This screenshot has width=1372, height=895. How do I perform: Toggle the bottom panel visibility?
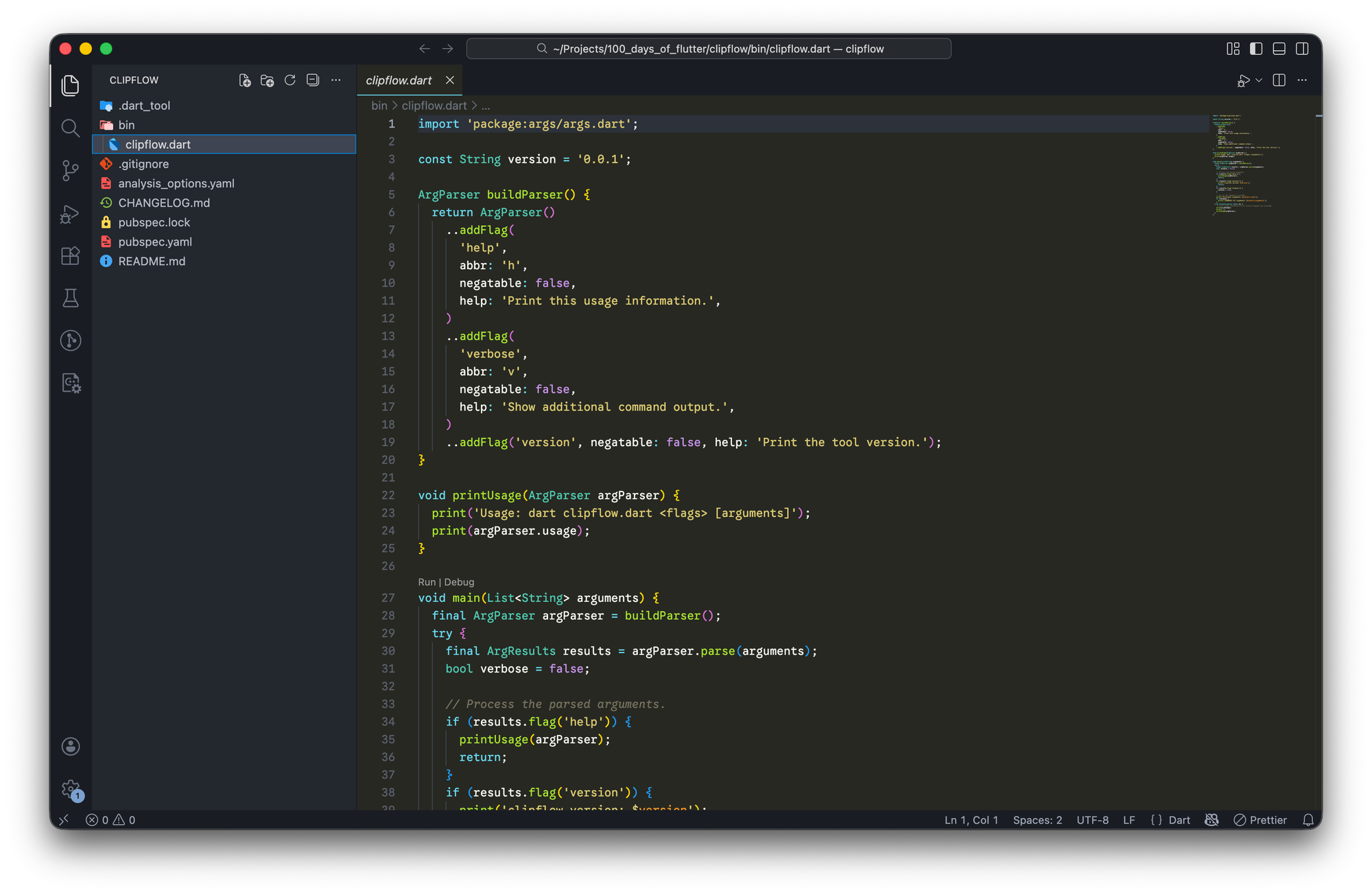click(1279, 49)
